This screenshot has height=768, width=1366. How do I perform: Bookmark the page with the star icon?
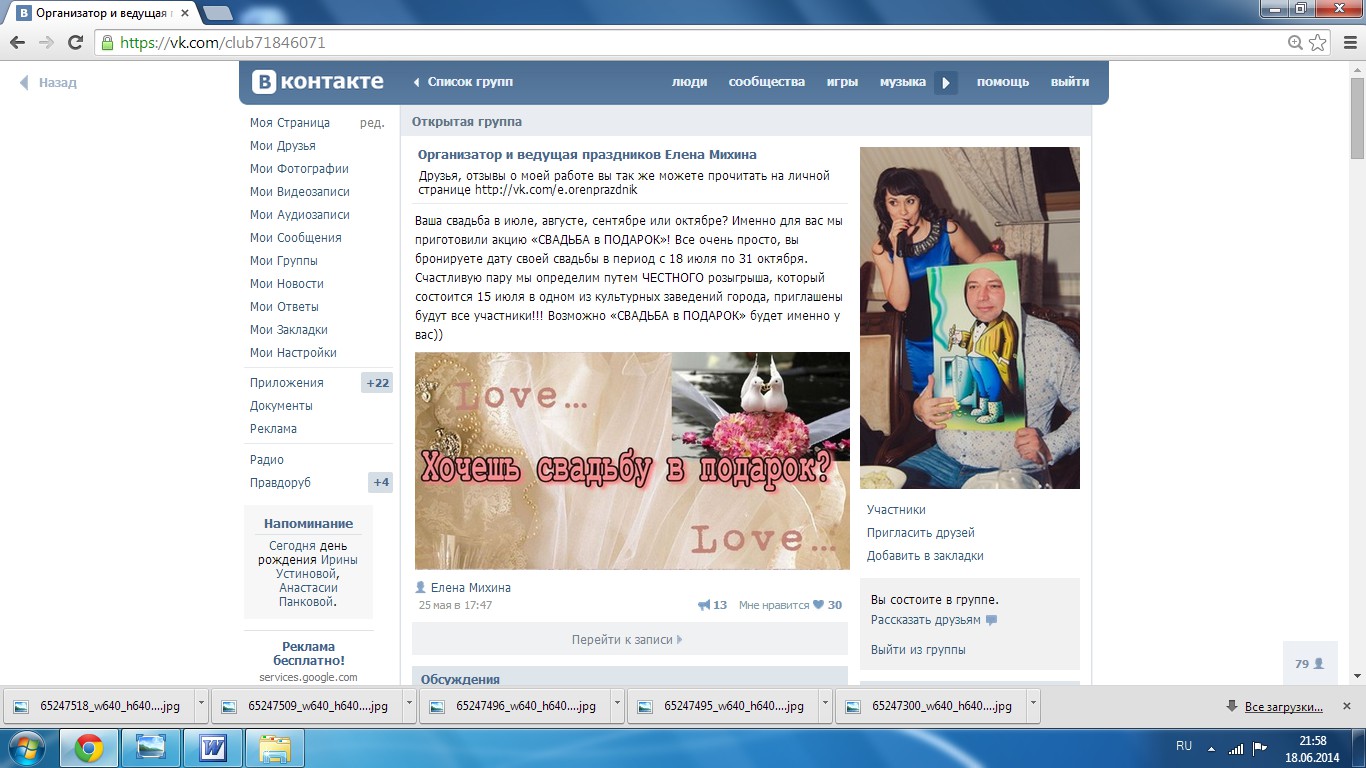(x=1318, y=43)
